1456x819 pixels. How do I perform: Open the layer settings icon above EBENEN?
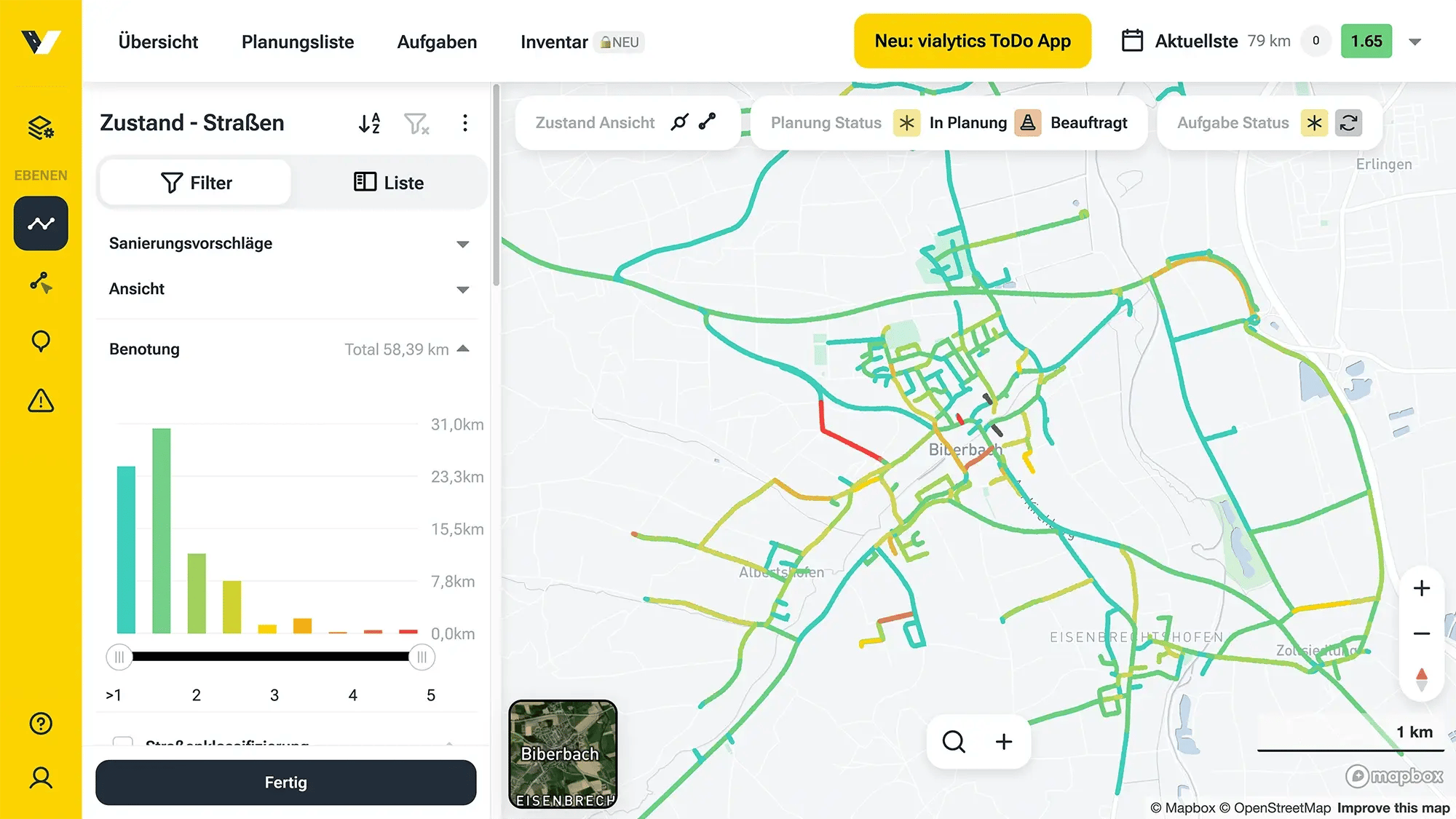pyautogui.click(x=41, y=128)
